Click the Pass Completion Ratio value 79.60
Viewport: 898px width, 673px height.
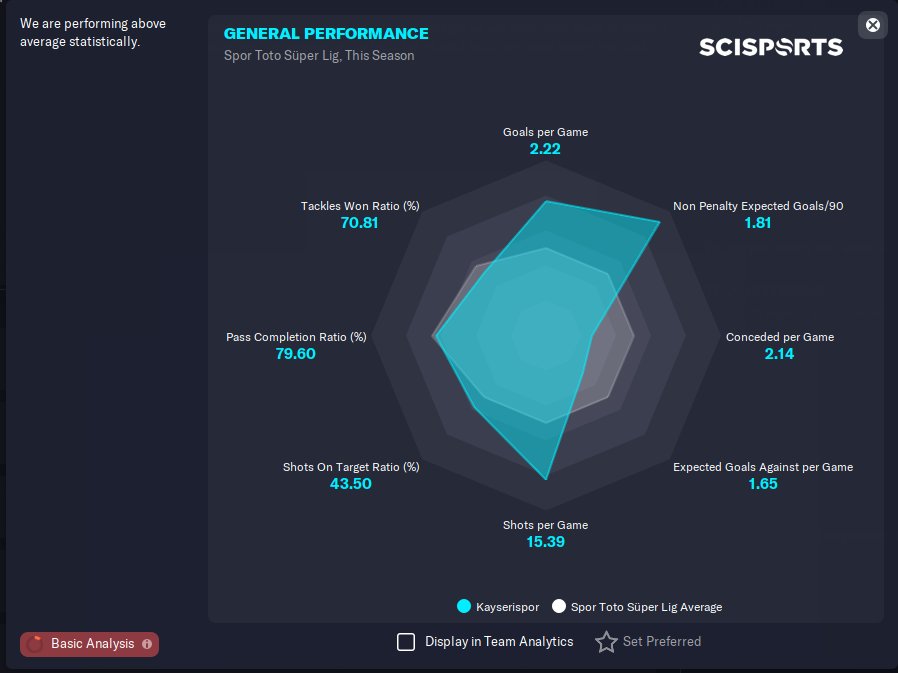point(296,353)
